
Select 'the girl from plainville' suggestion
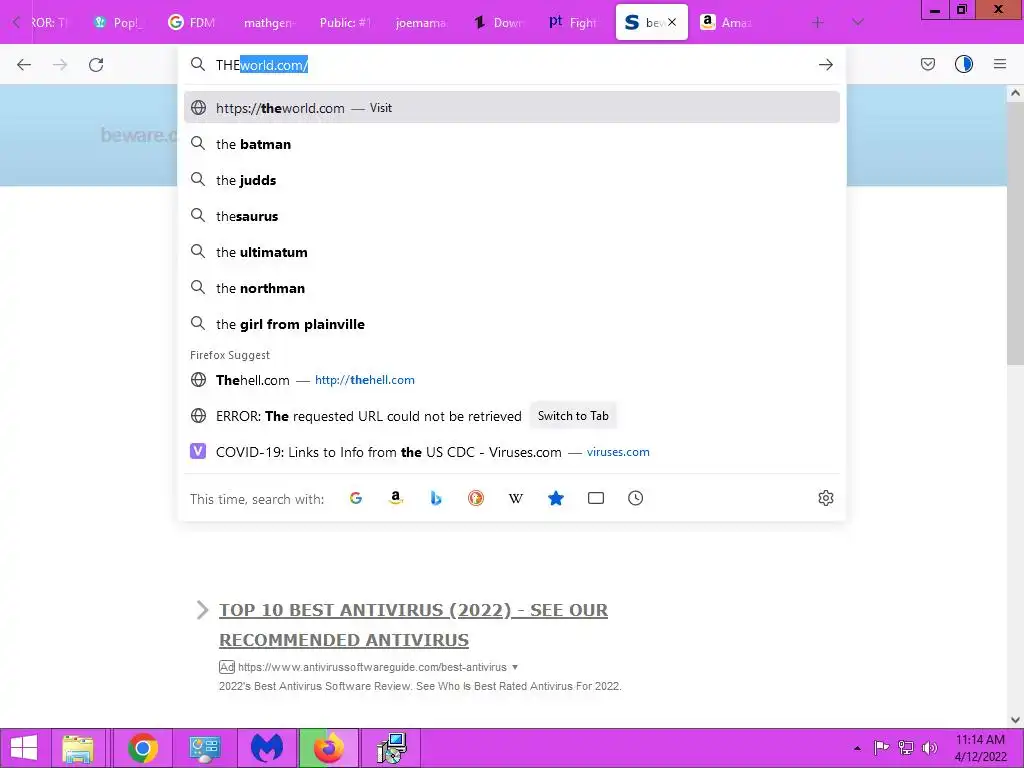[512, 324]
